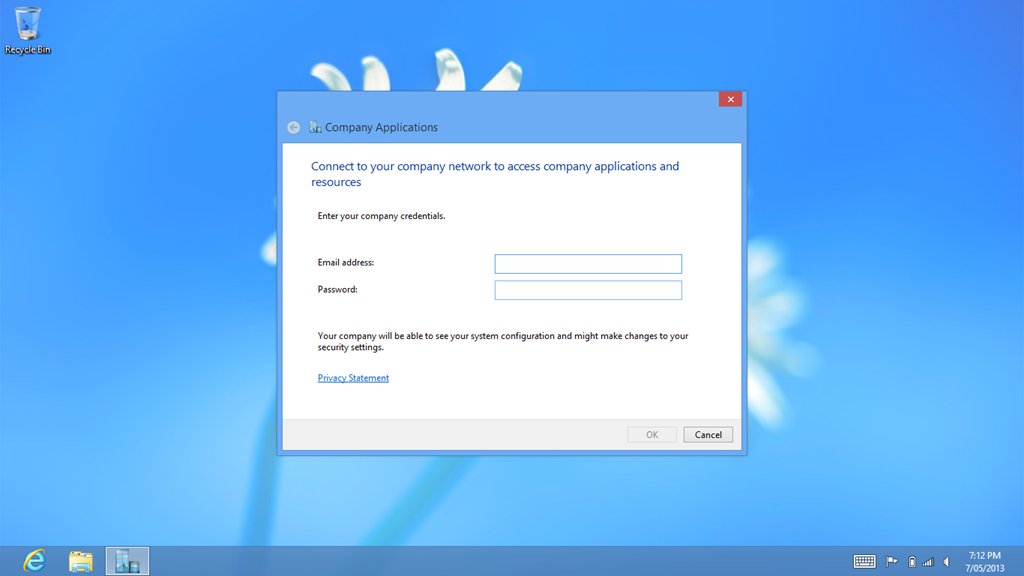The image size is (1024, 576).
Task: Open Action Center flag in system tray
Action: (x=892, y=562)
